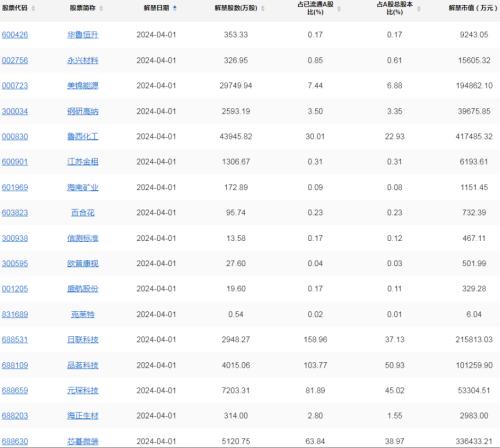Open stock code link 831689
Screen dimensions: 500x448
15,314
